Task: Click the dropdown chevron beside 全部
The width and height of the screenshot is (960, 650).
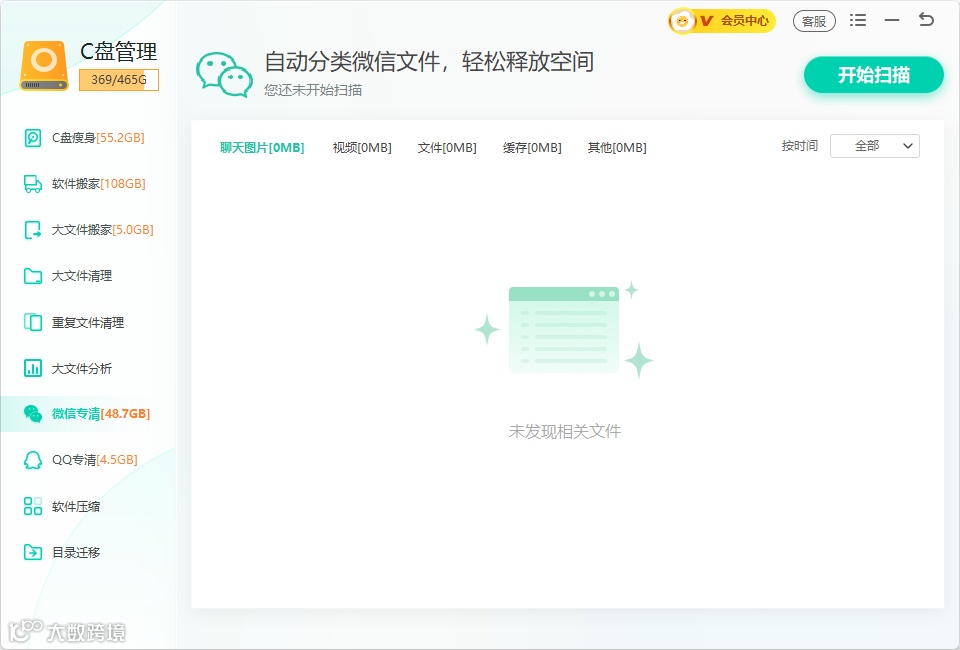Action: tap(908, 146)
